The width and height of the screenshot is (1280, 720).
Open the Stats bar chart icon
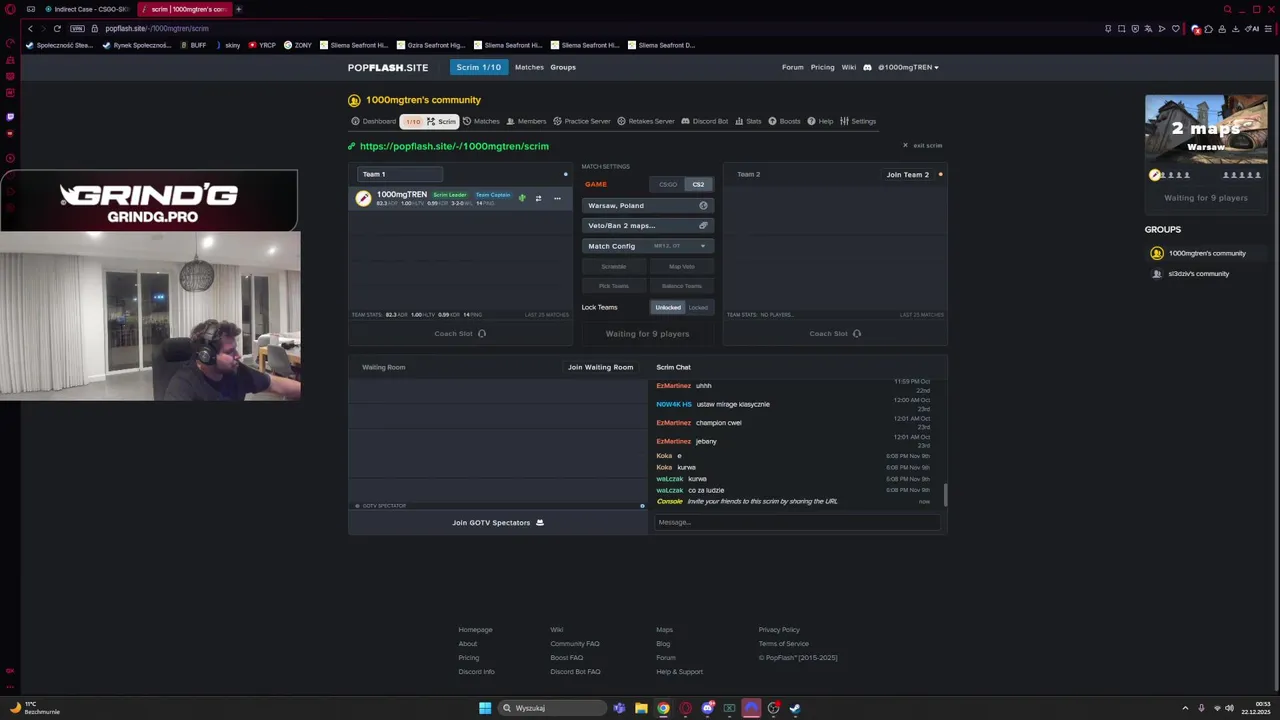[x=739, y=121]
